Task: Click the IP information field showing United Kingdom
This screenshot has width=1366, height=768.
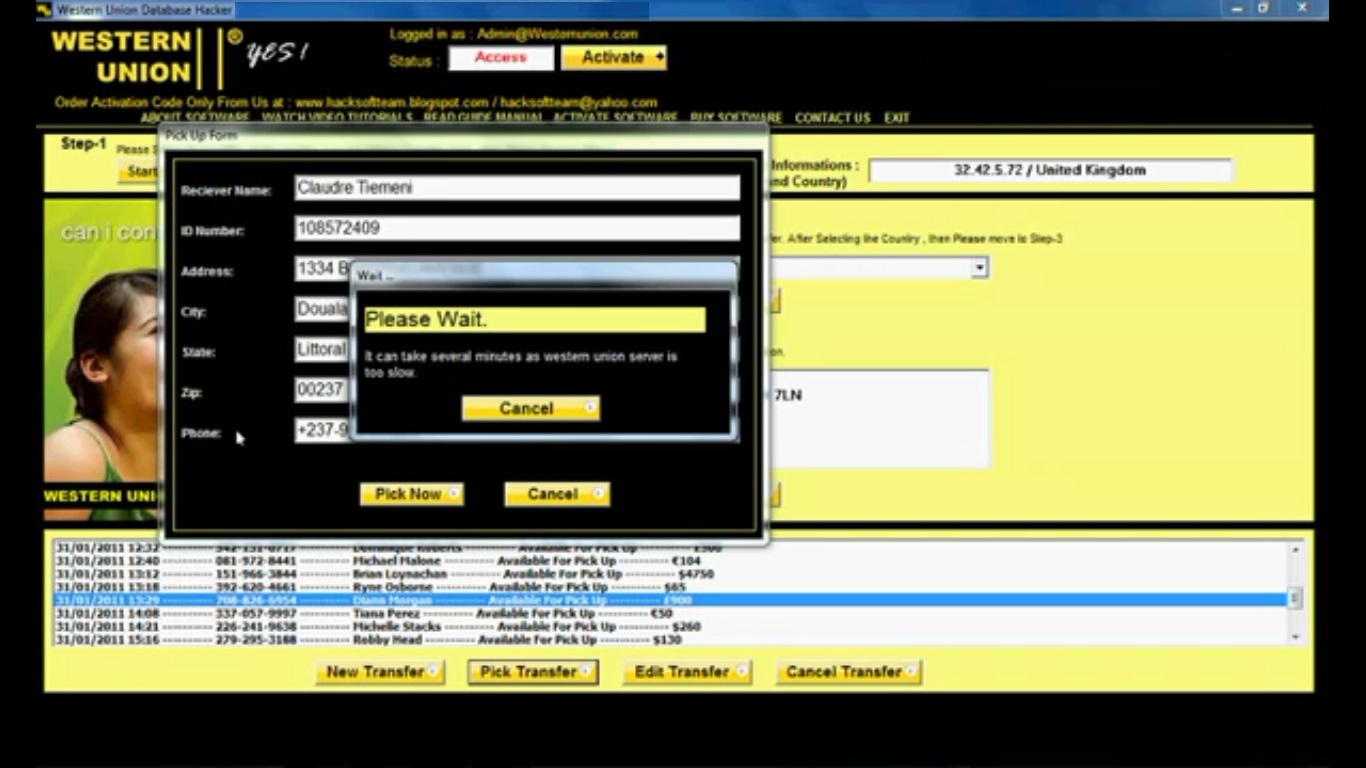Action: click(1050, 170)
